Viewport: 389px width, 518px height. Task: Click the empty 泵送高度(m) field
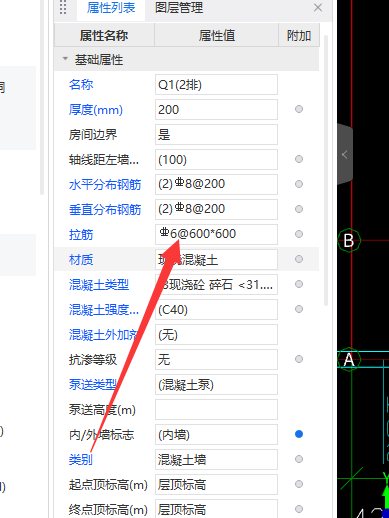pos(216,409)
